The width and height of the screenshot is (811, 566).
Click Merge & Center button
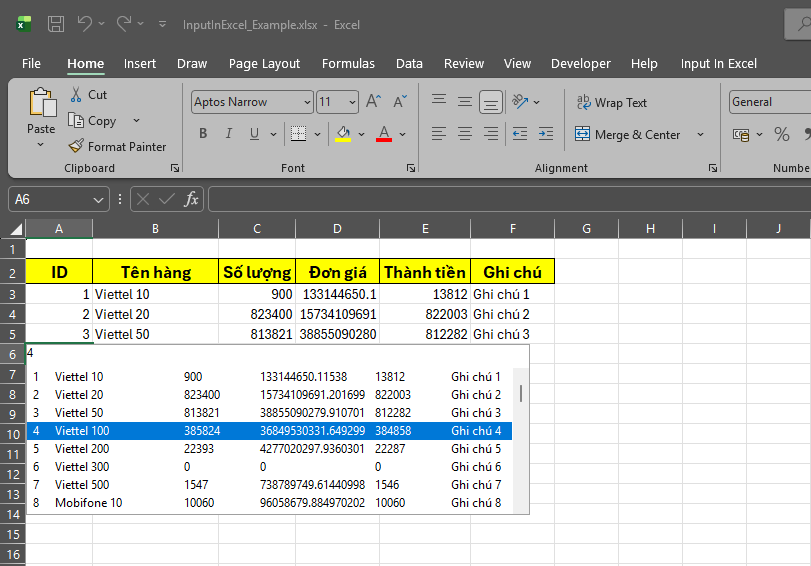(627, 135)
